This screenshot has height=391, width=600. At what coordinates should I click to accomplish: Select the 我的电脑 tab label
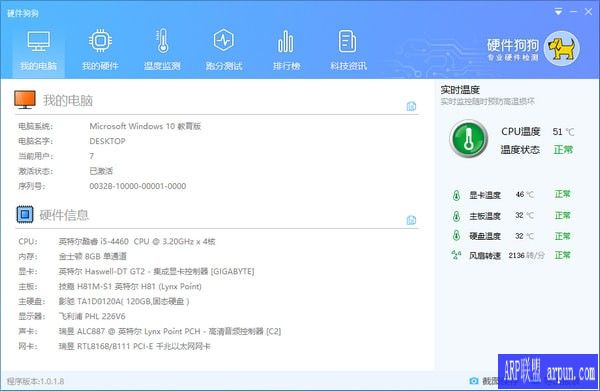[38, 66]
